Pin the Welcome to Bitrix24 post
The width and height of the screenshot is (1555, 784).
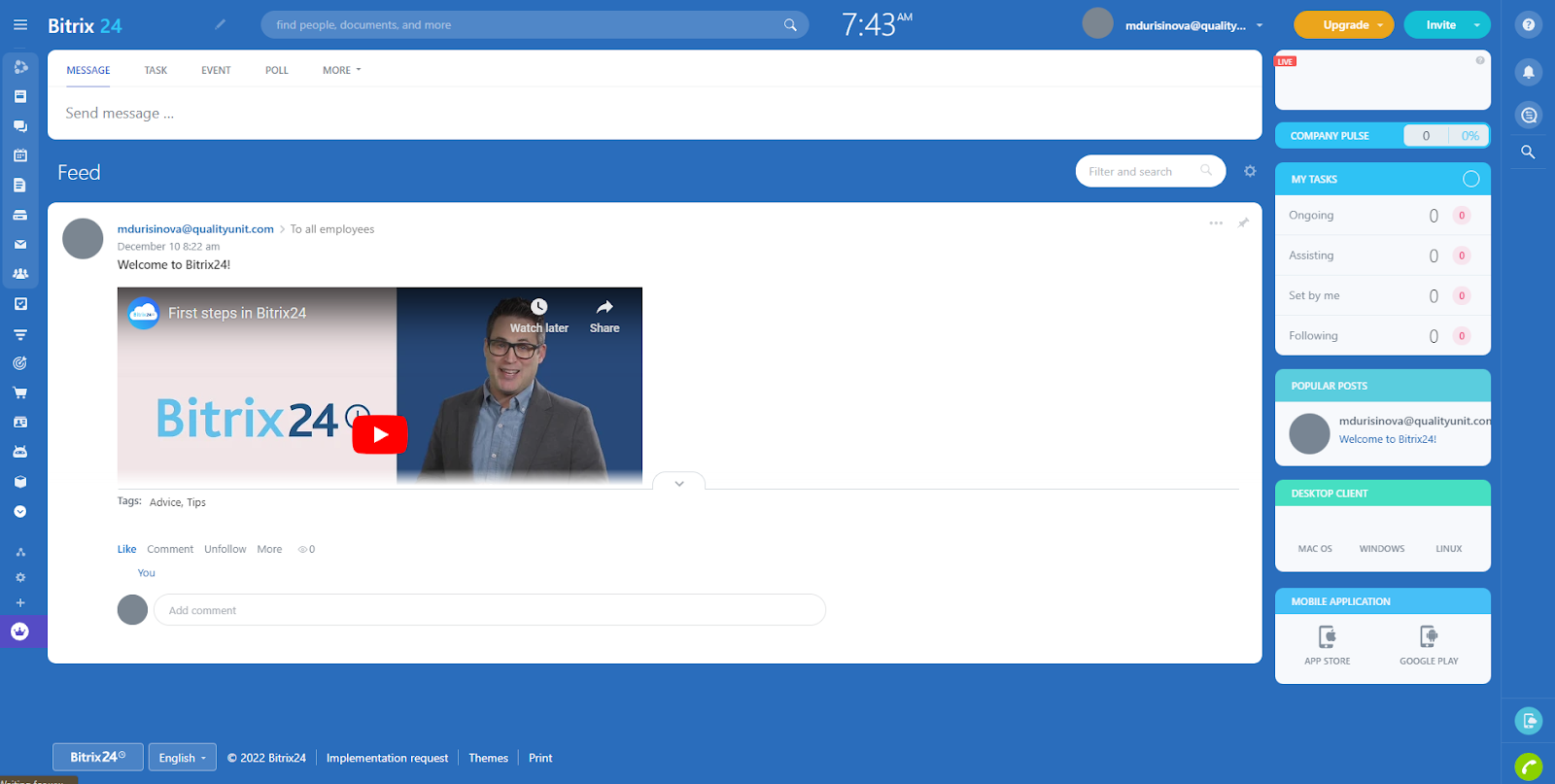click(1243, 223)
